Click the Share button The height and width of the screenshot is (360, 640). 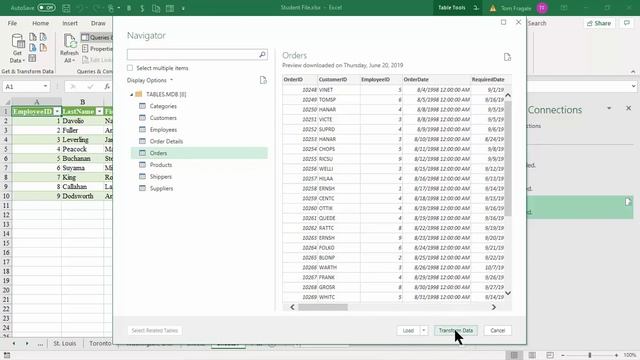coord(599,23)
